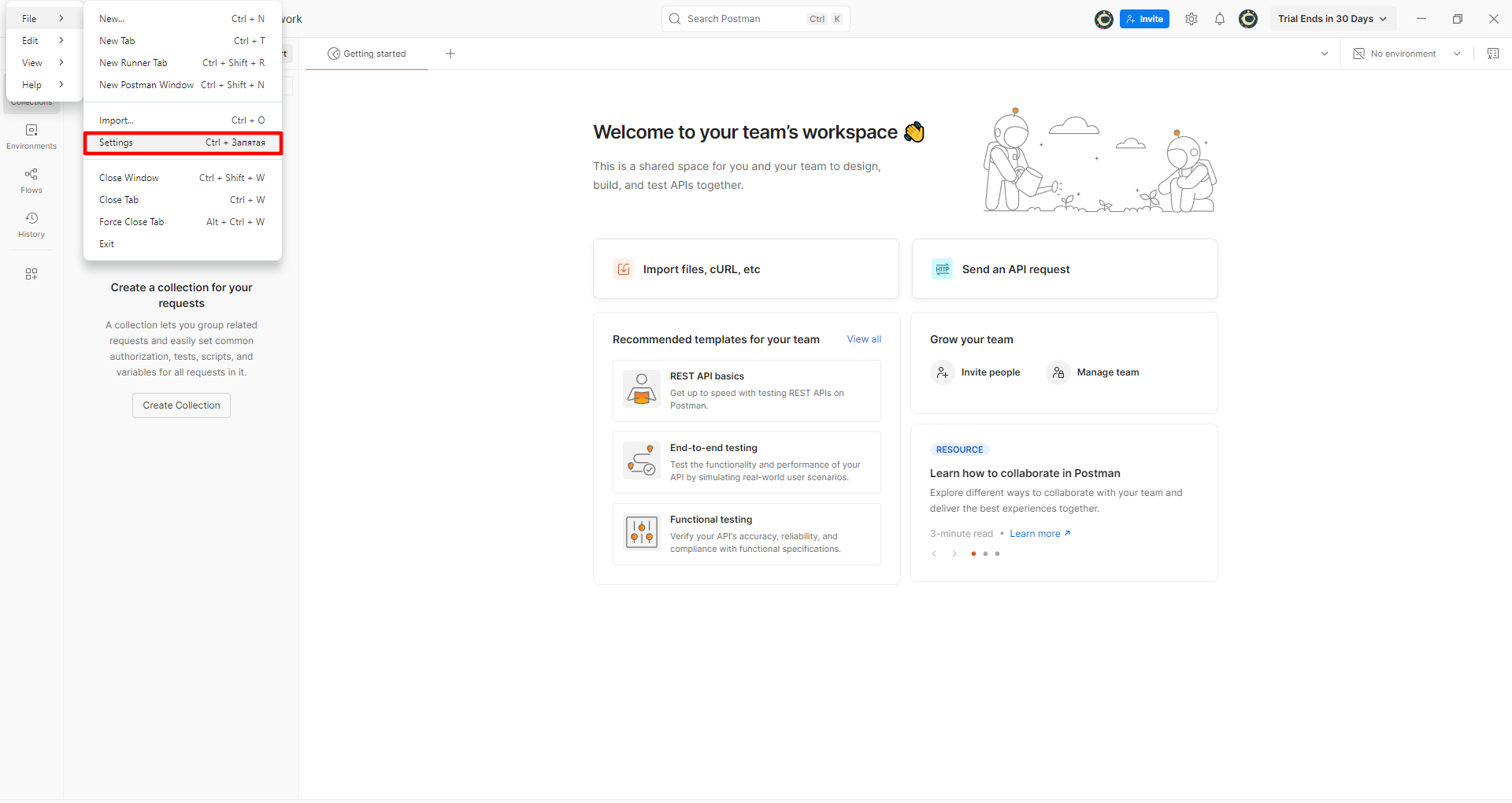Open the Environments sidebar panel

click(31, 136)
